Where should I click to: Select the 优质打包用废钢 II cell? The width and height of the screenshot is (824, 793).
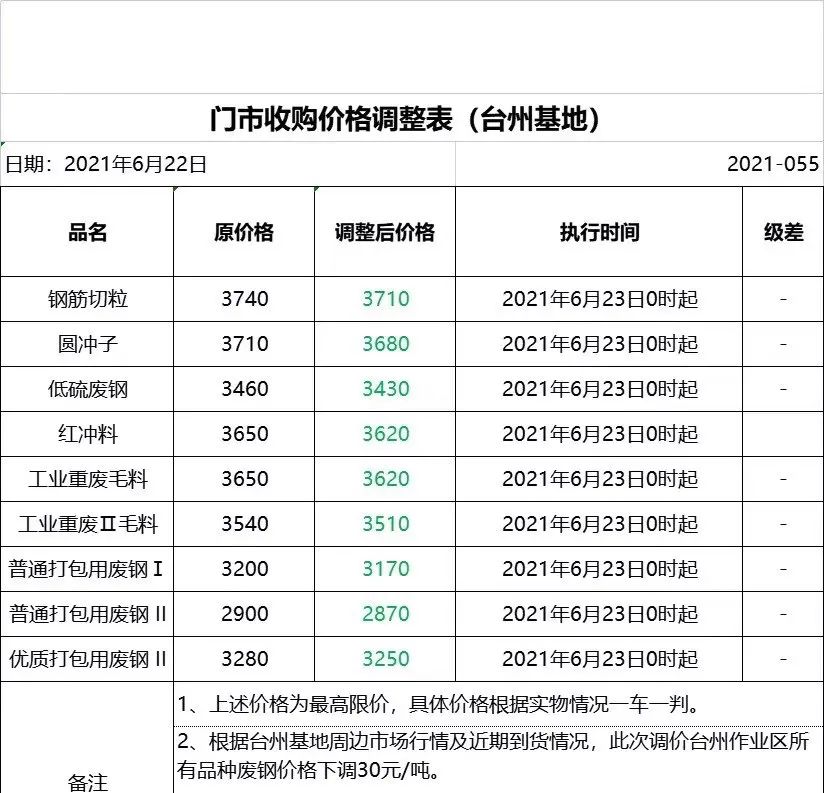pos(87,658)
